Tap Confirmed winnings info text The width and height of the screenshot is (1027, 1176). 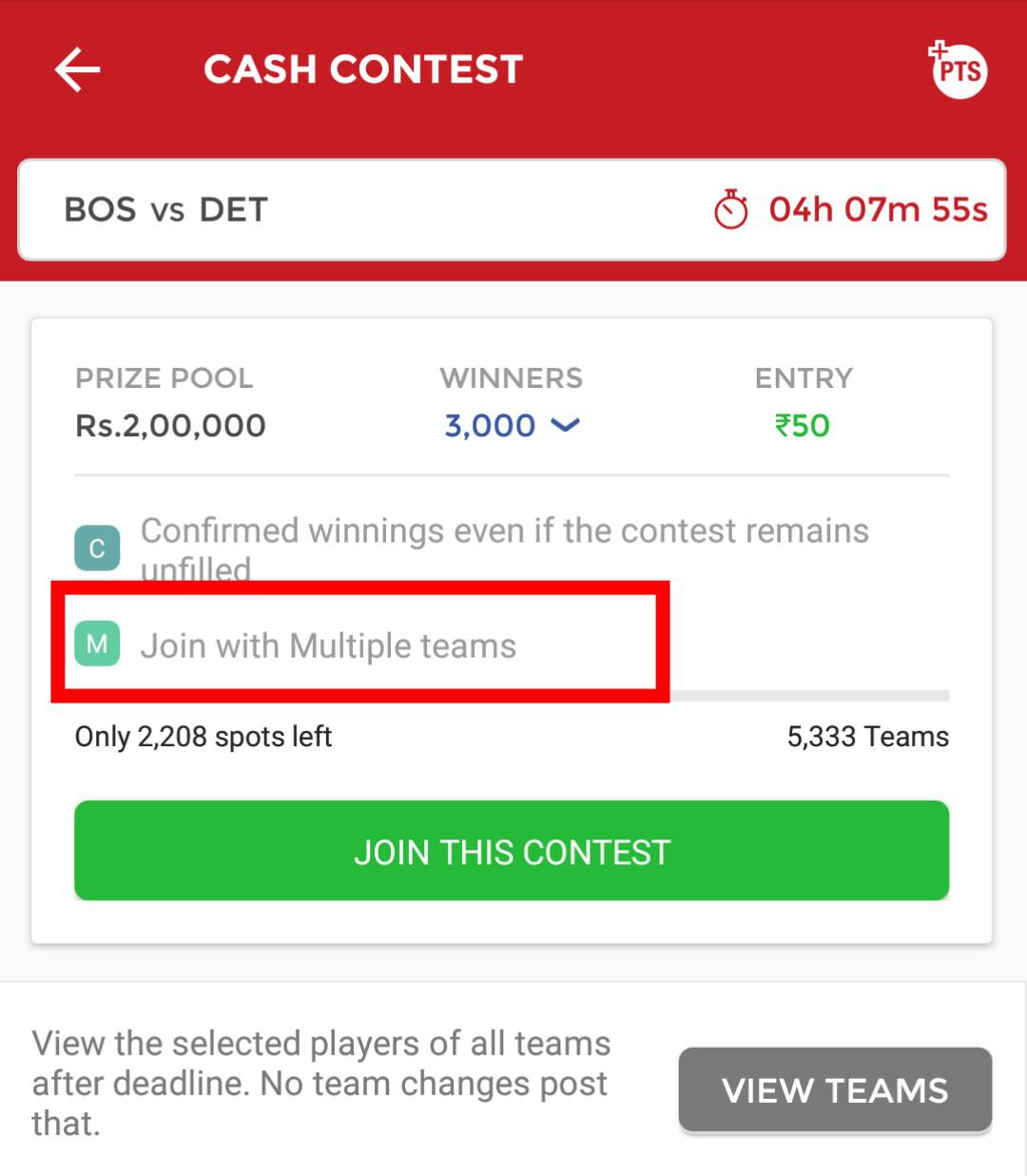(x=505, y=549)
